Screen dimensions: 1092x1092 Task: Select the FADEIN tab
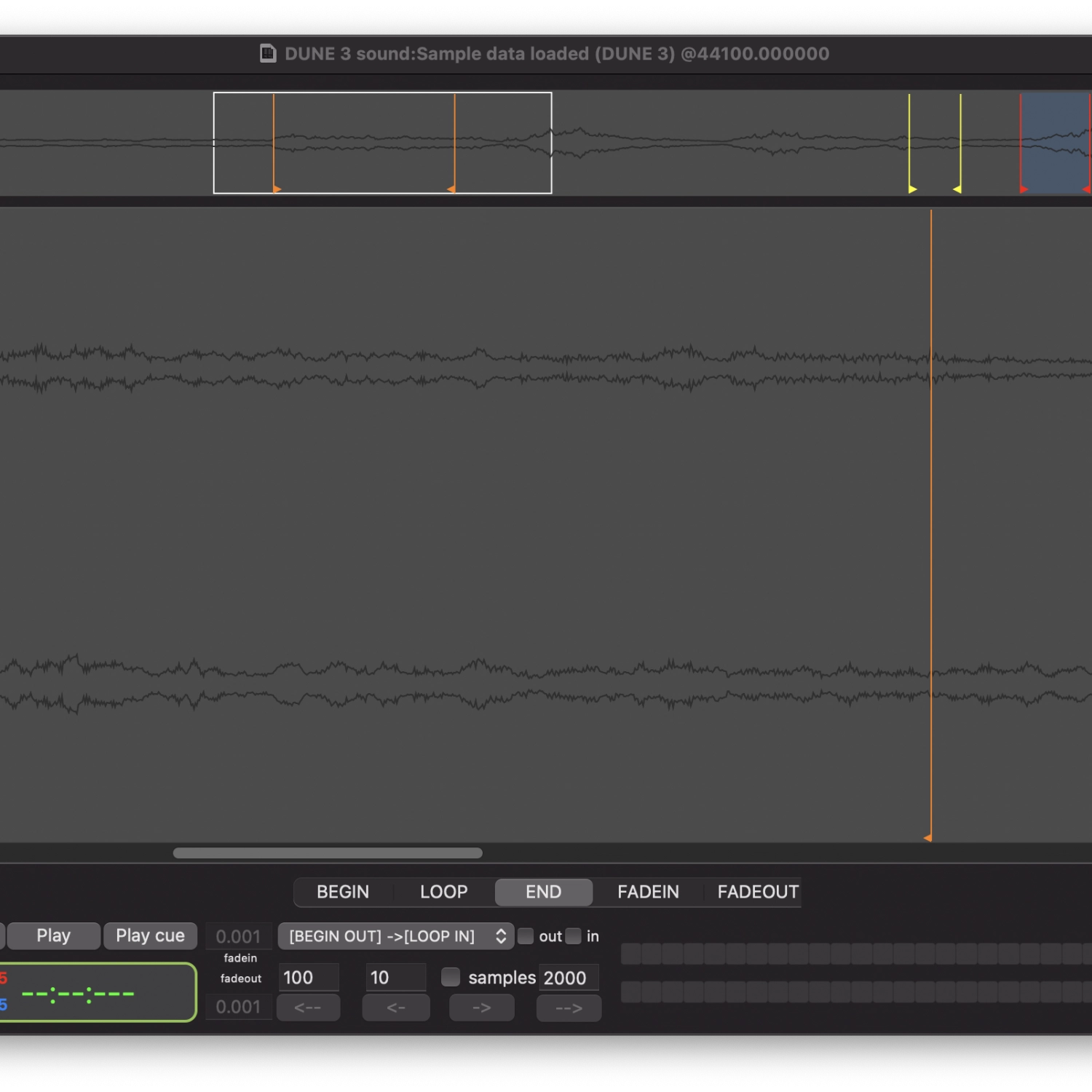[x=648, y=892]
